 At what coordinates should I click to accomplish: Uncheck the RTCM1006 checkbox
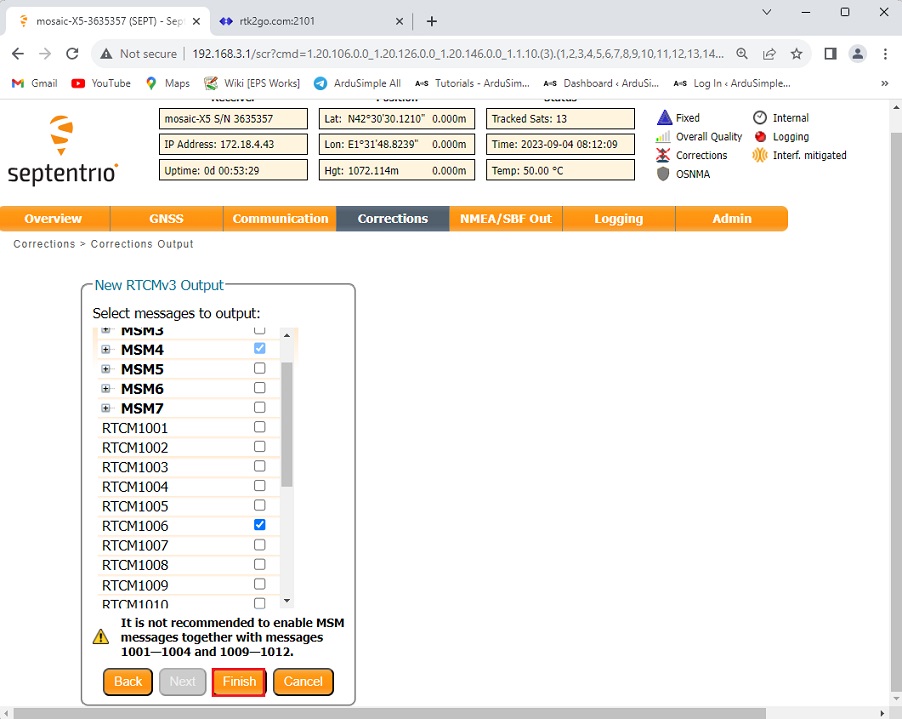pos(260,525)
